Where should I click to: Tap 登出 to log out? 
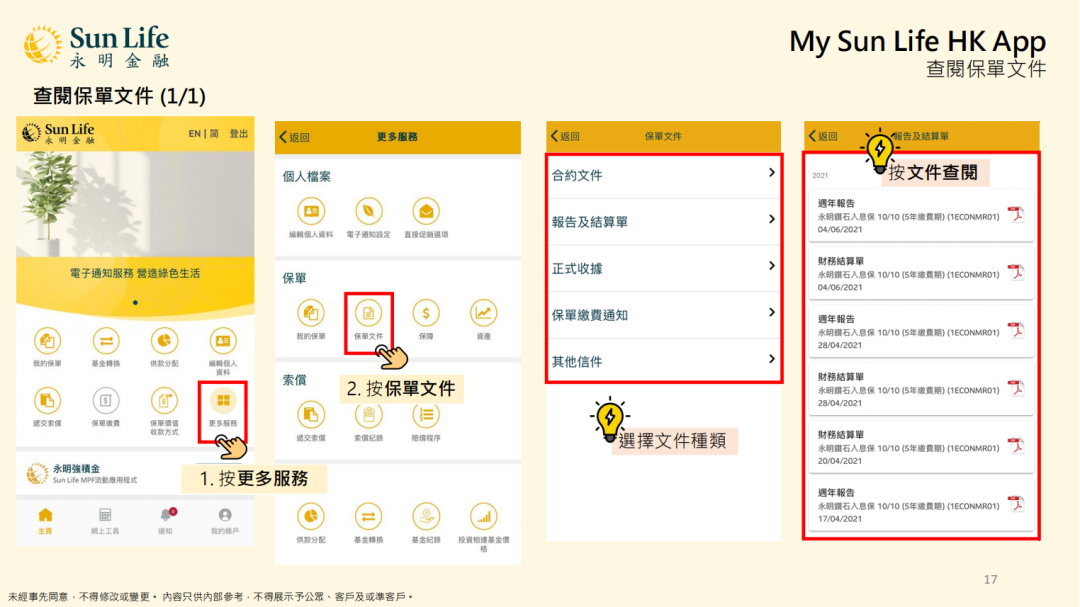[238, 134]
